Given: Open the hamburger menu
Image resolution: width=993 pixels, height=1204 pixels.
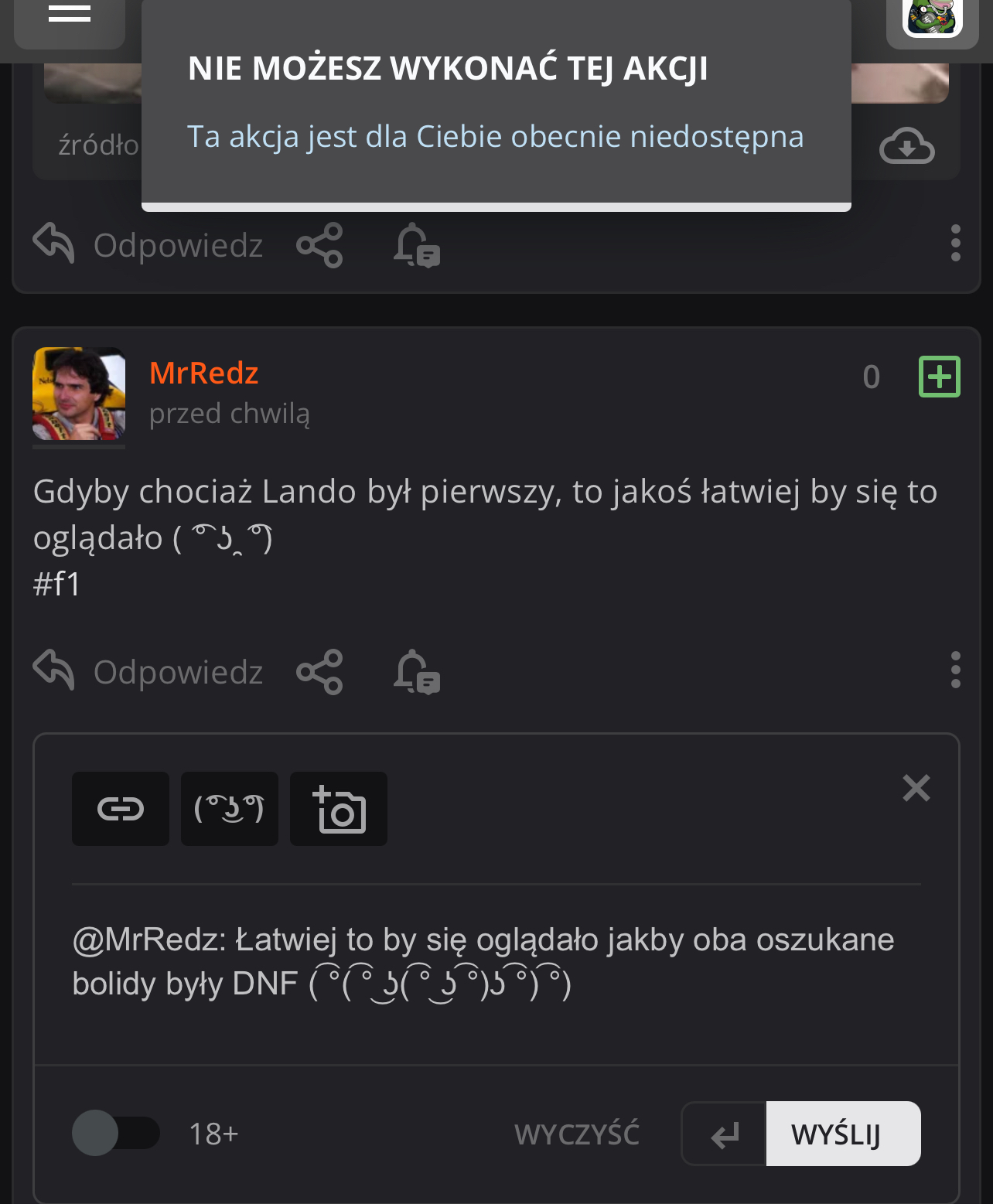Looking at the screenshot, I should point(70,14).
